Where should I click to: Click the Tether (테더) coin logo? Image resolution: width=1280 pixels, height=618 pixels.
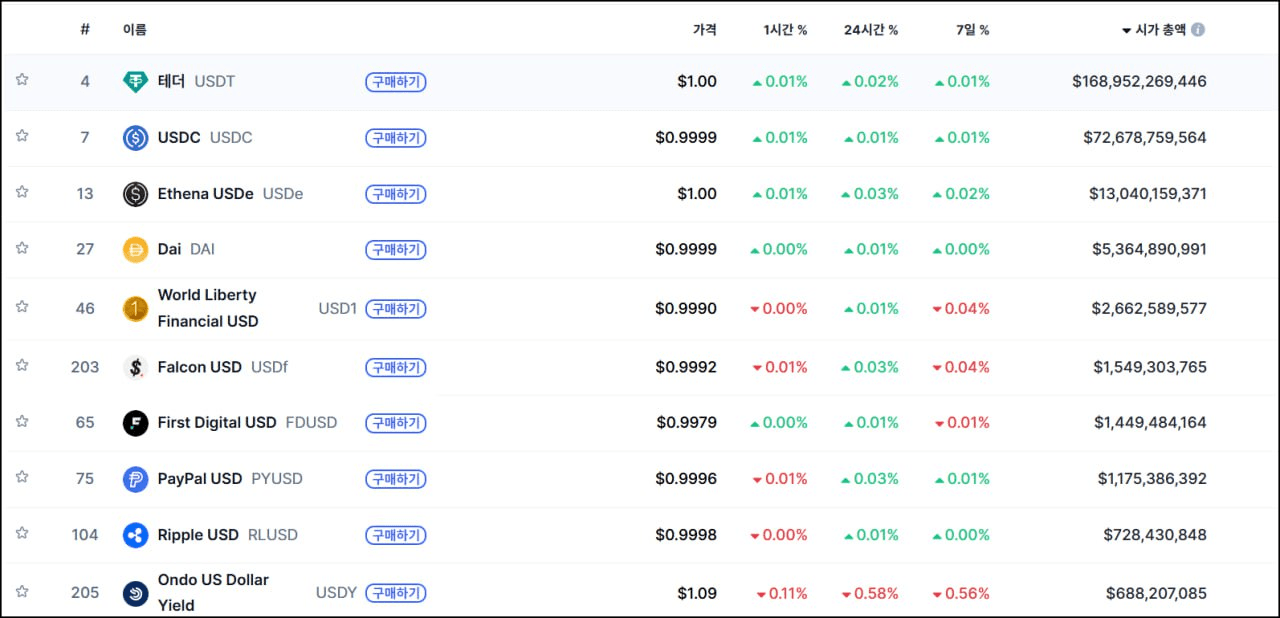[135, 82]
